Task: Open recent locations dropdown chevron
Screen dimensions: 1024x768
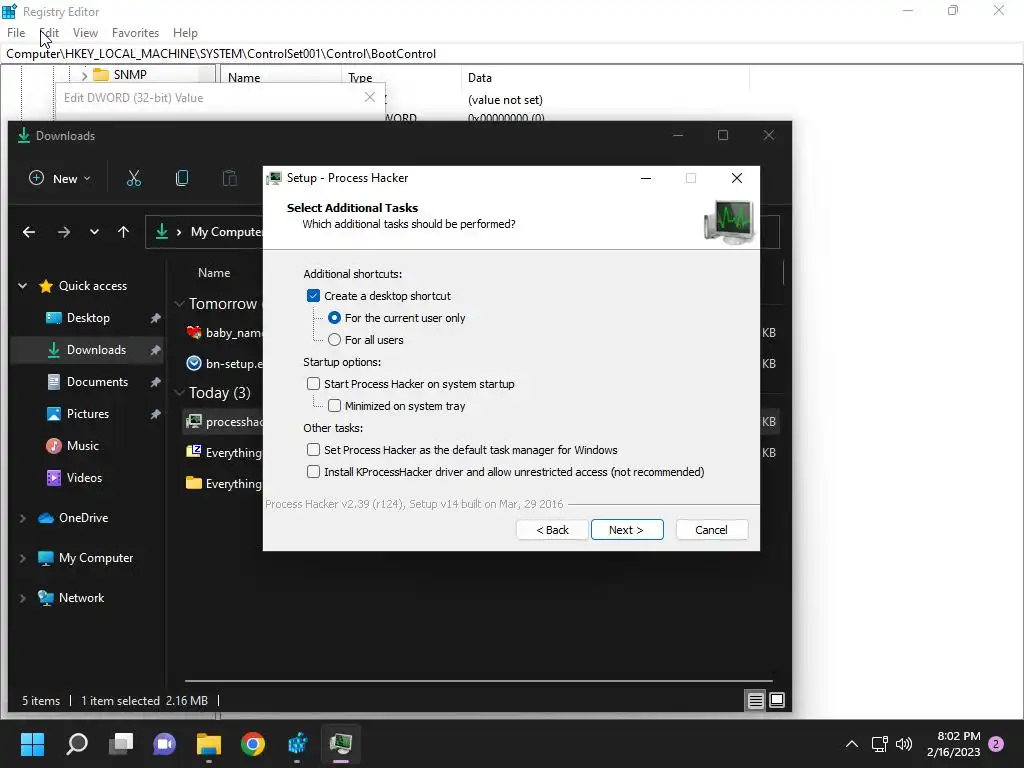Action: (x=94, y=232)
